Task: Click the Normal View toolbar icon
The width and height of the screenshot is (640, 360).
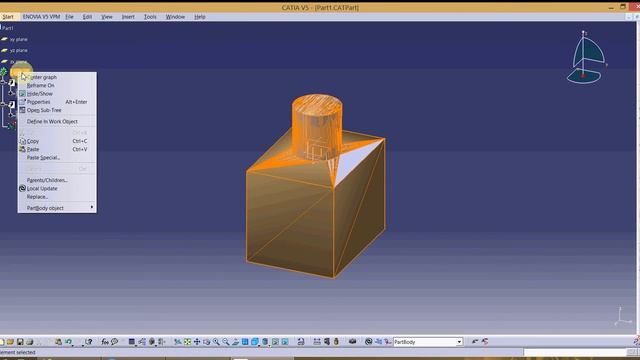Action: tap(236, 342)
